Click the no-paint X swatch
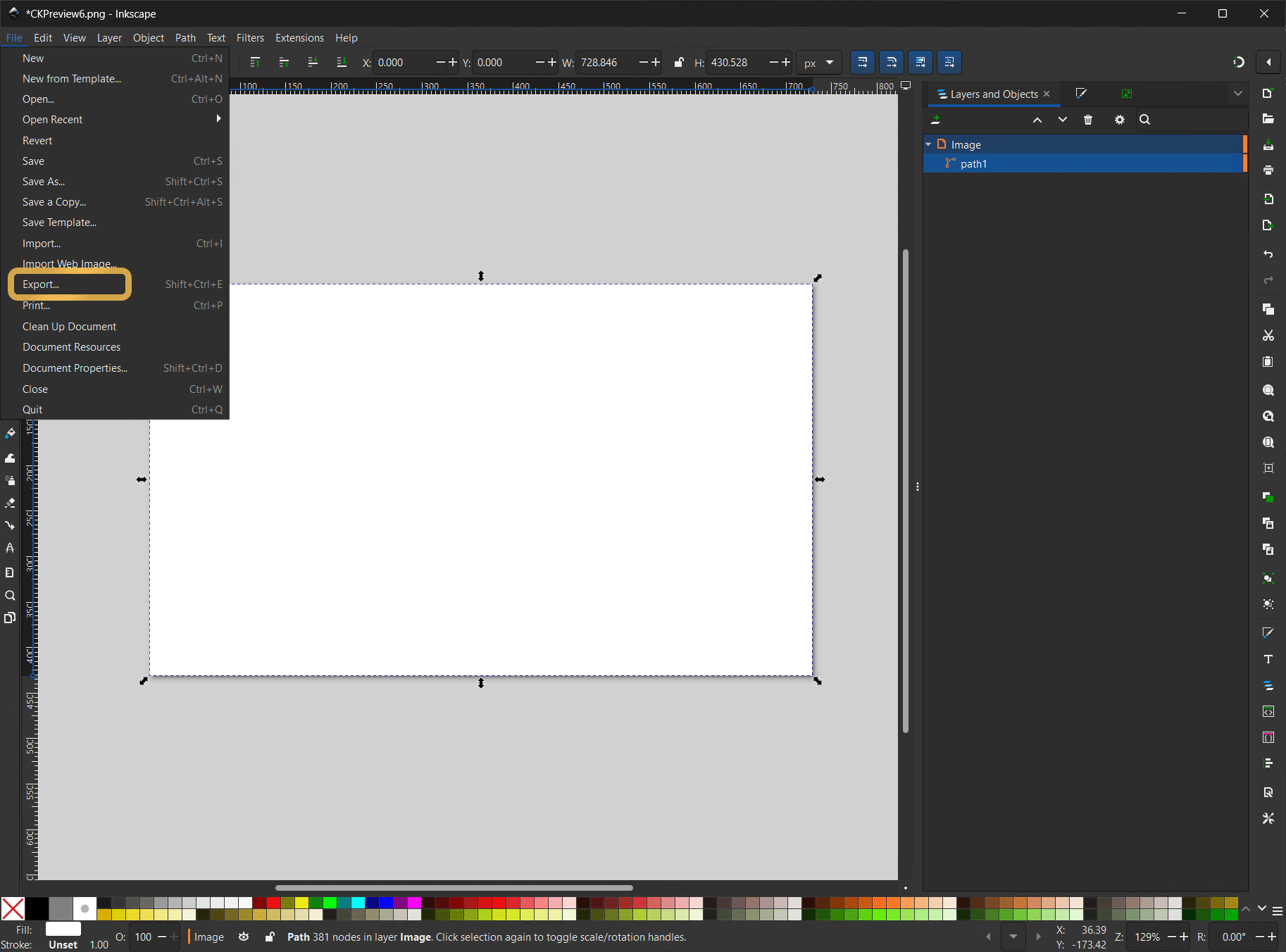This screenshot has height=952, width=1286. coord(13,908)
